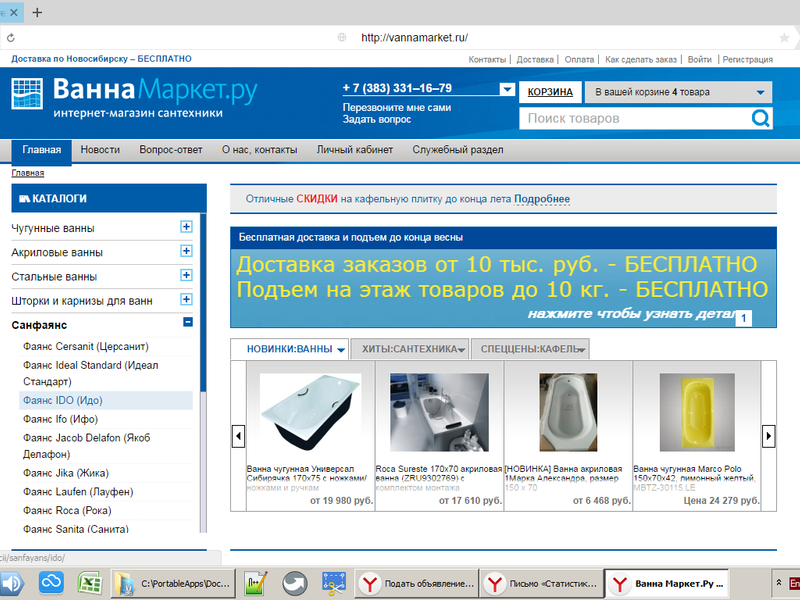Open Фаянс Laufen (Лауфен) subcategory
This screenshot has width=800, height=600.
point(78,492)
